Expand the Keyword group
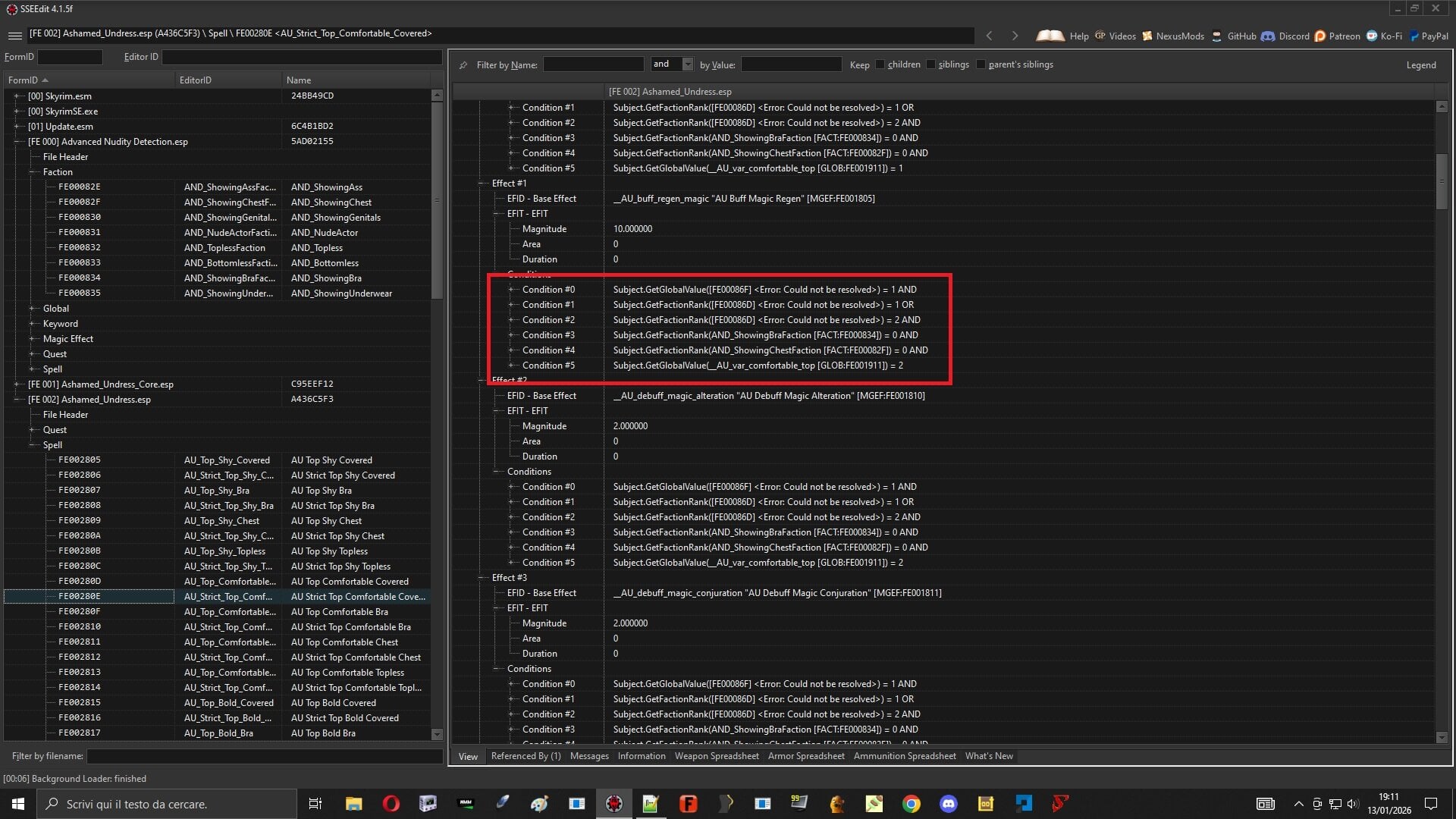 [x=32, y=324]
